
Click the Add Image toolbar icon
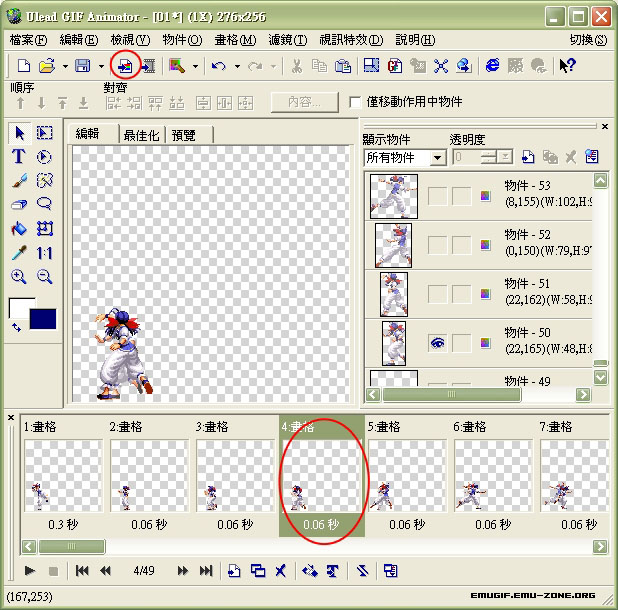pos(125,66)
